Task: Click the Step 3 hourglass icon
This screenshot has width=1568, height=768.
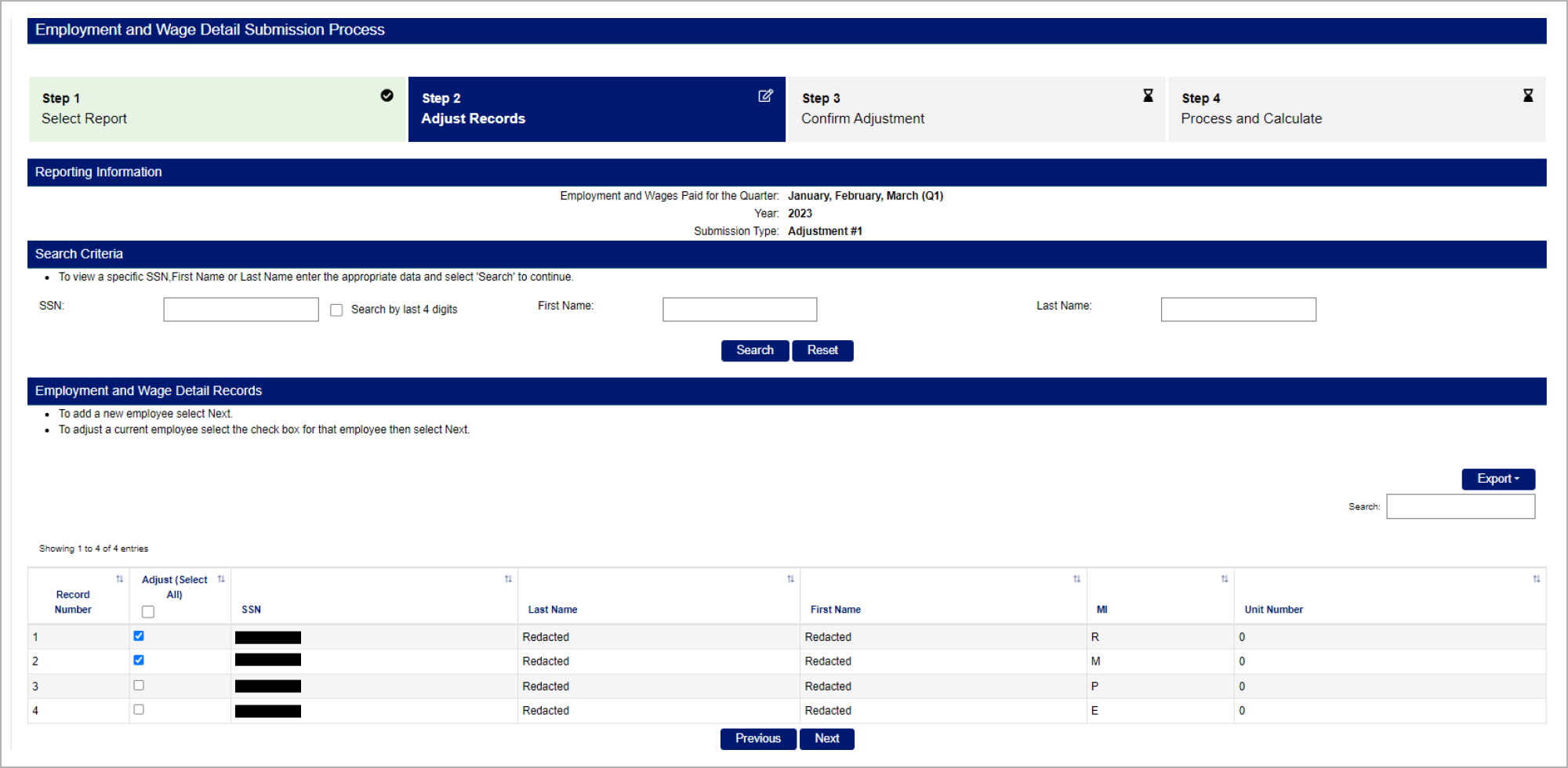Action: 1148,96
